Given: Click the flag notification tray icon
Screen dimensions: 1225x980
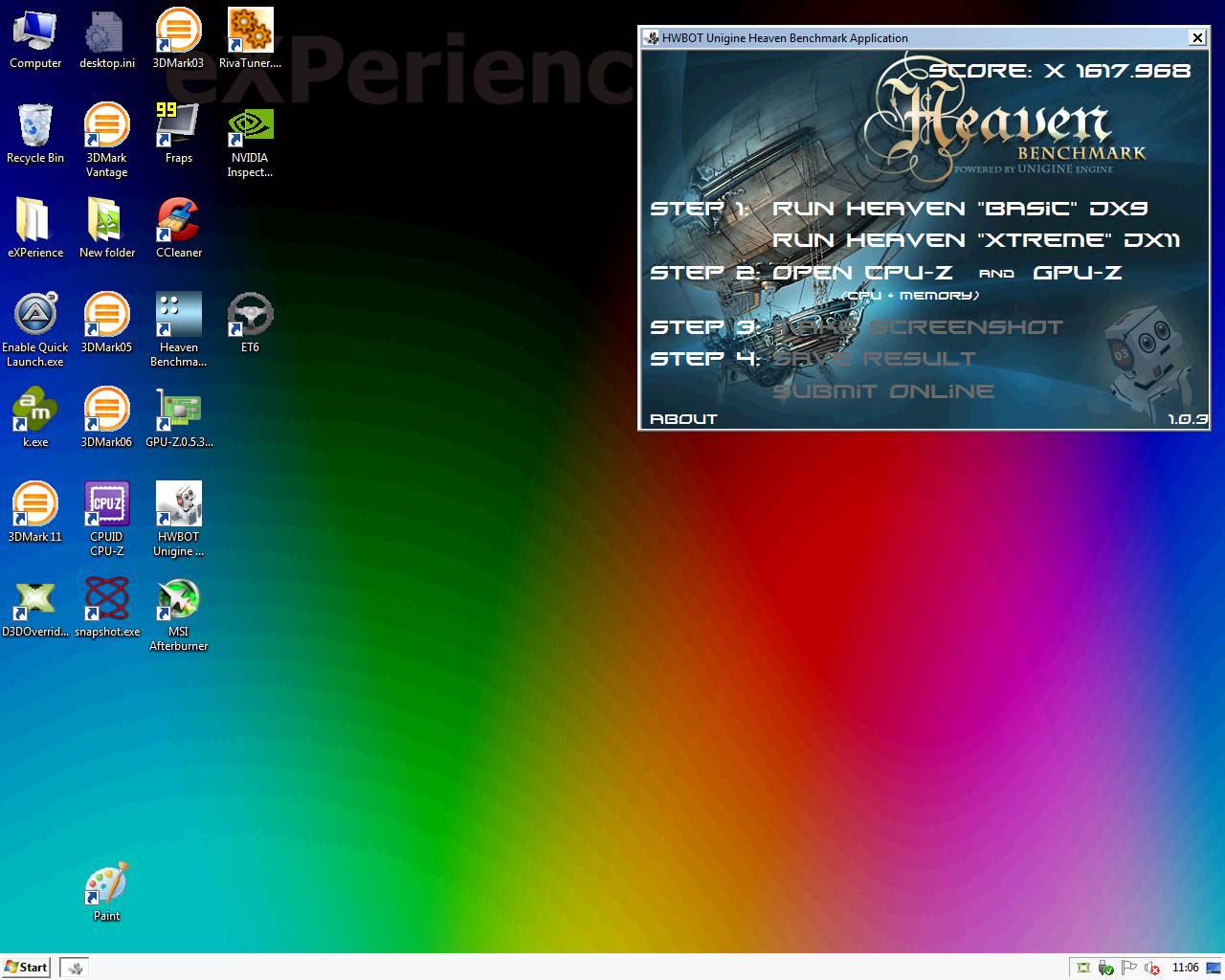Looking at the screenshot, I should (x=1129, y=968).
